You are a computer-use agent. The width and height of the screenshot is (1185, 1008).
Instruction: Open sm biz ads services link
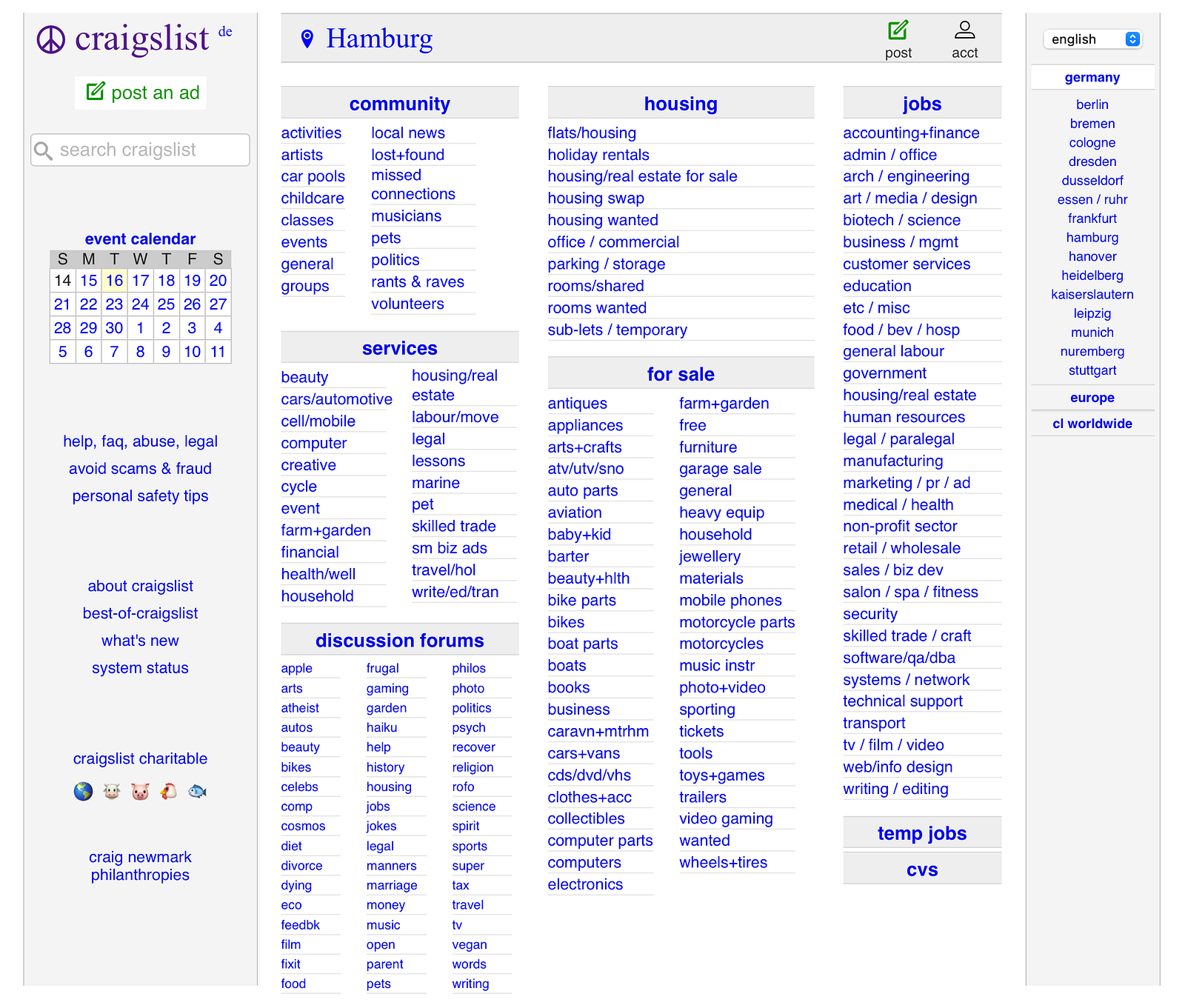pyautogui.click(x=449, y=548)
